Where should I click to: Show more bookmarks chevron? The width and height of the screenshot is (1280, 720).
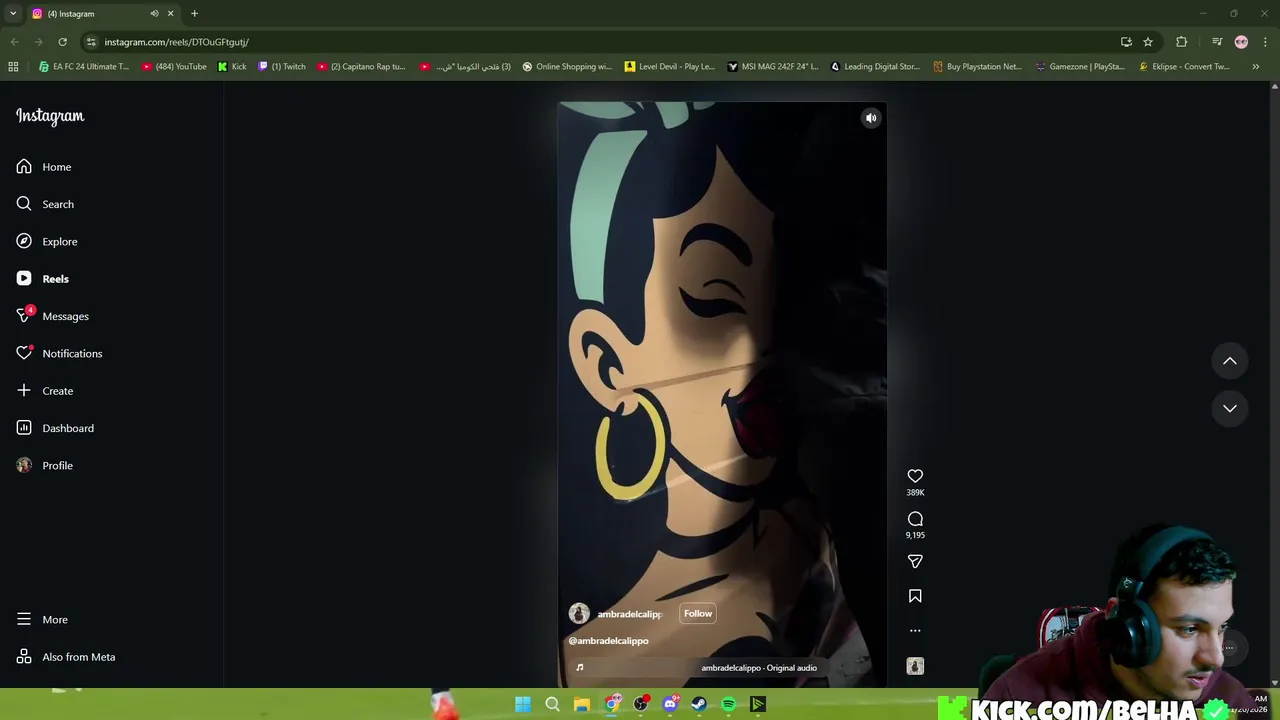(x=1256, y=67)
